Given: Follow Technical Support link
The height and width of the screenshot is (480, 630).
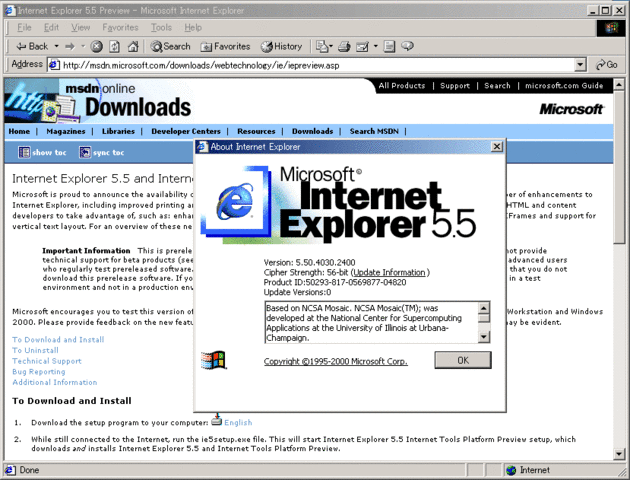Looking at the screenshot, I should point(47,361).
